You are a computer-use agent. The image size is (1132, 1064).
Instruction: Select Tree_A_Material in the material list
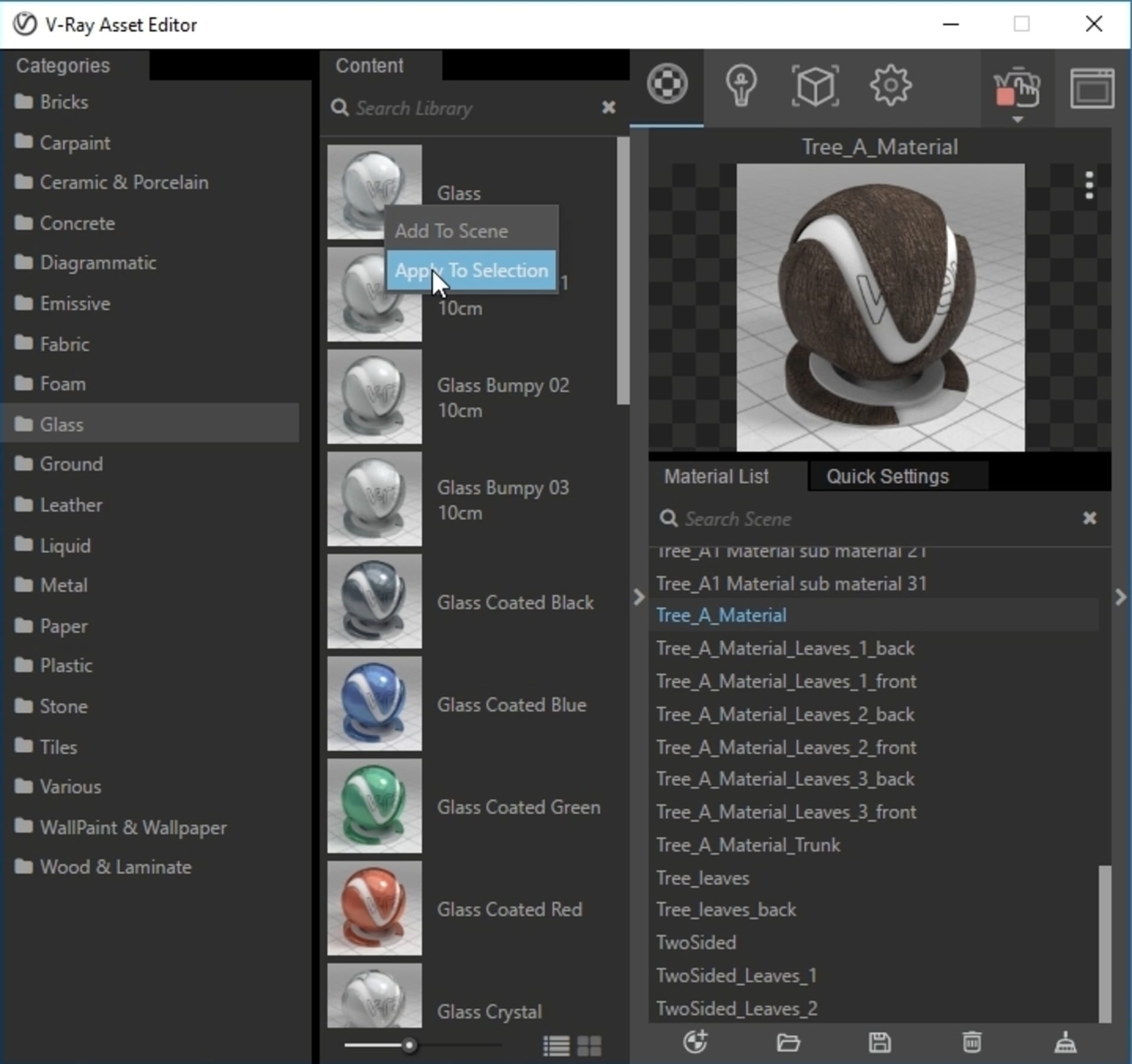[874, 615]
